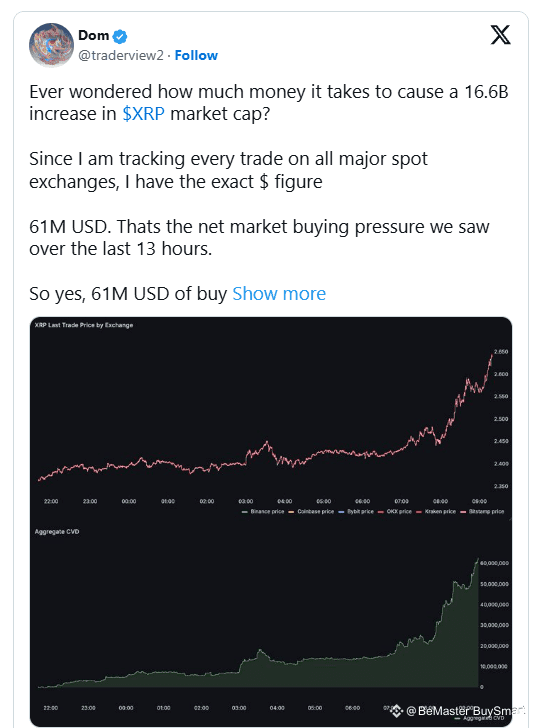Toggle Bitstamp price legend entry
The width and height of the screenshot is (533, 728).
[482, 511]
